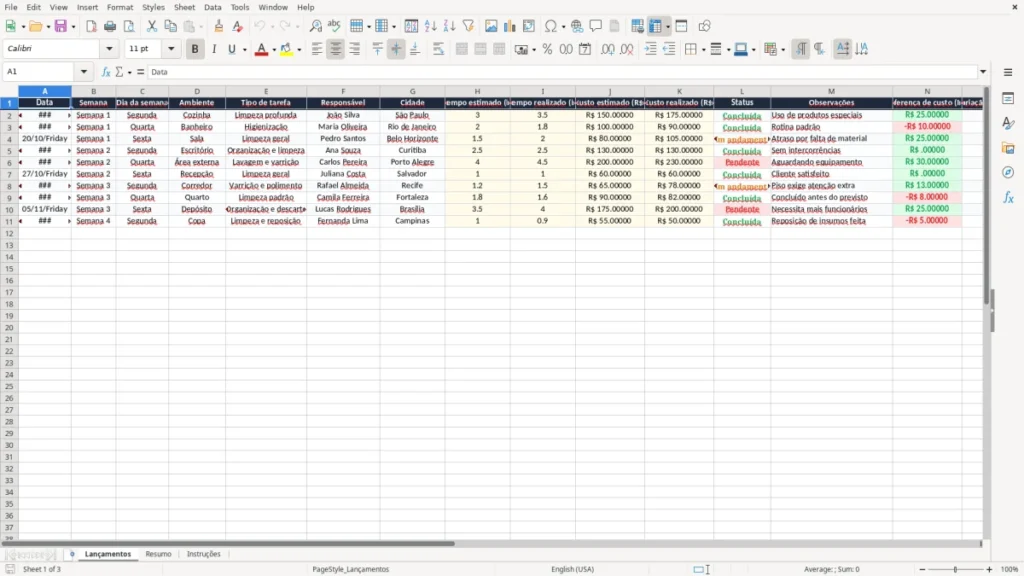Toggle Freeze Rows and Columns
Image resolution: width=1024 pixels, height=576 pixels.
pyautogui.click(x=655, y=26)
